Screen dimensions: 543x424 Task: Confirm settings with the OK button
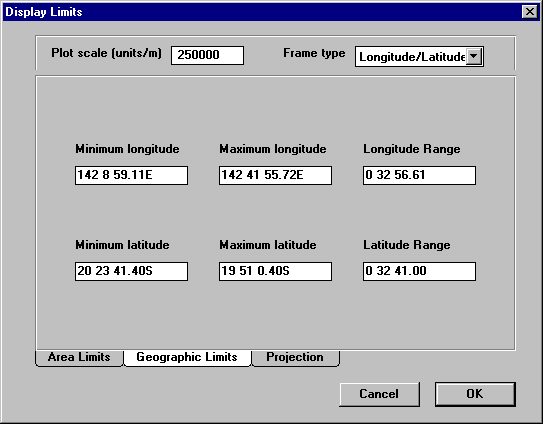click(475, 394)
